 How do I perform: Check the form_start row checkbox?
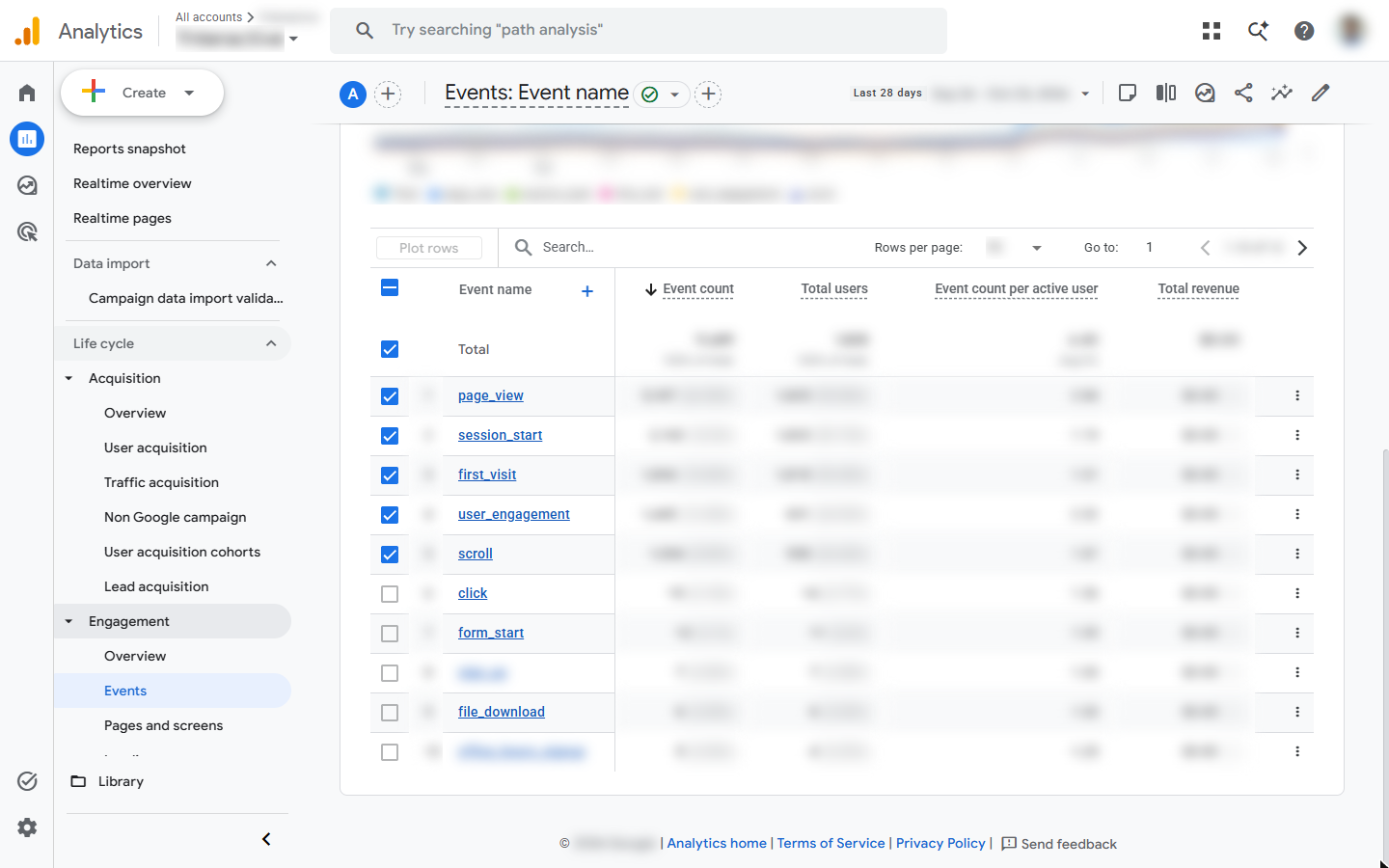[390, 633]
